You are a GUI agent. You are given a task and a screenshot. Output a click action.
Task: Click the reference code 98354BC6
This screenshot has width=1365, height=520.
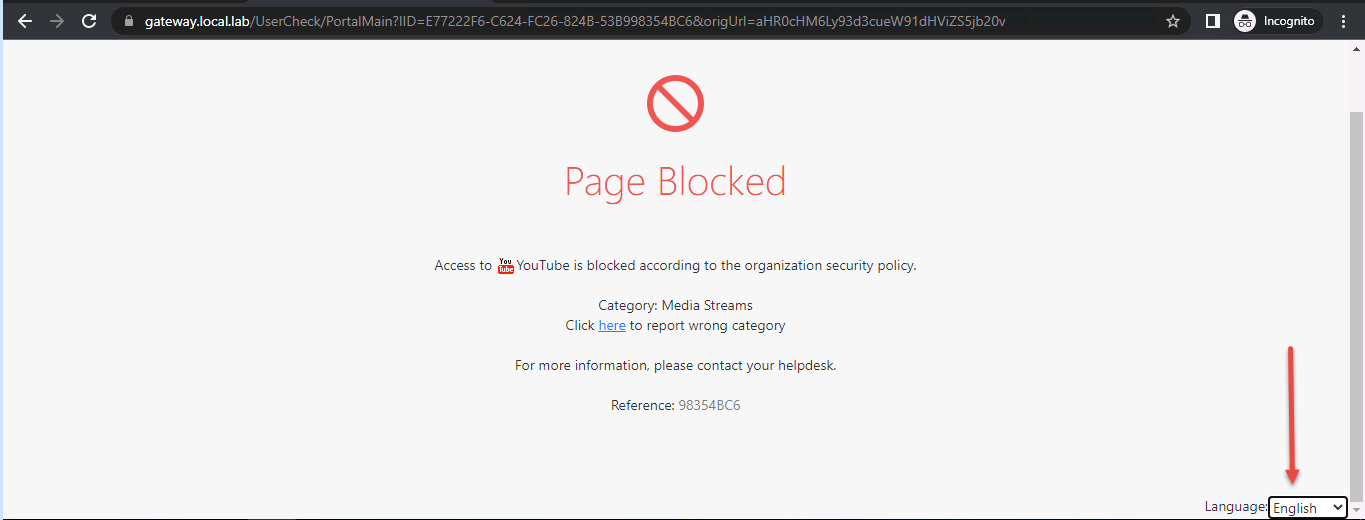click(709, 406)
